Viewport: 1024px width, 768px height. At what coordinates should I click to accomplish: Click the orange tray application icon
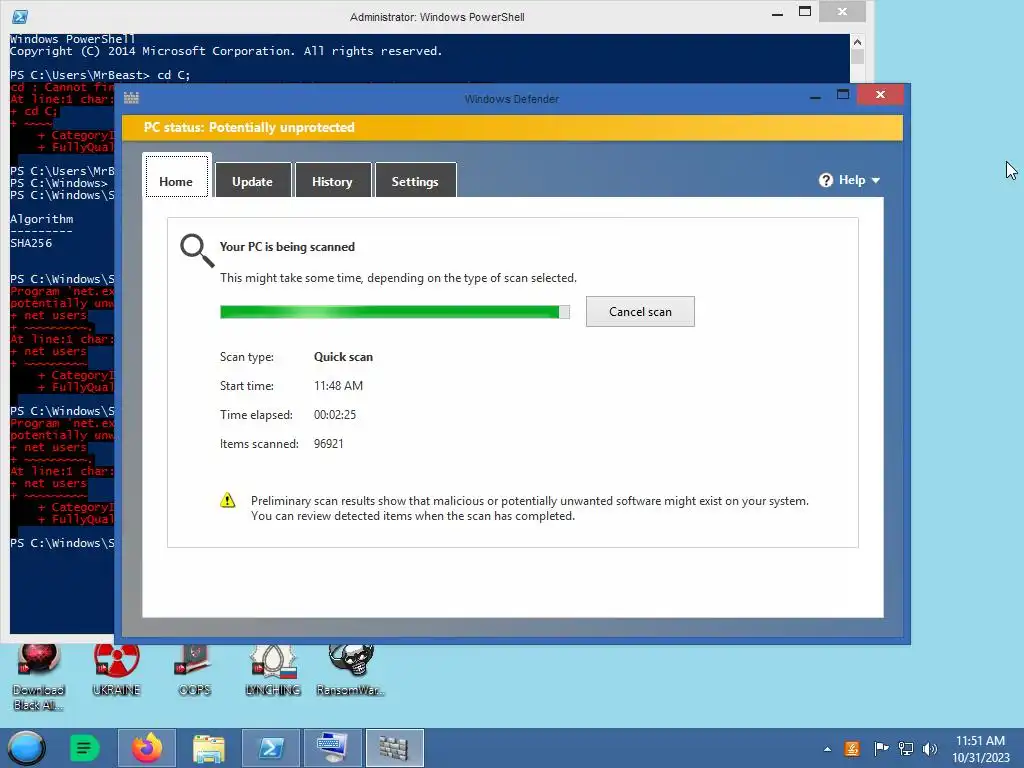click(852, 748)
